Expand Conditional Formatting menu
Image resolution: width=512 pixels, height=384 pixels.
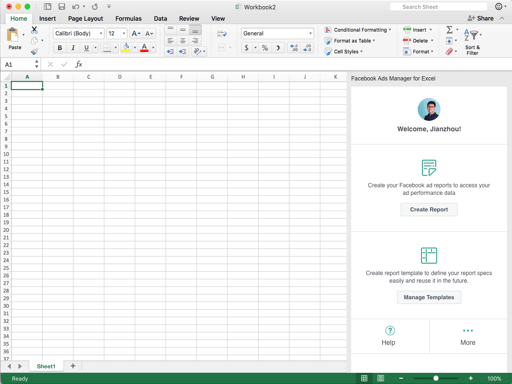[358, 30]
